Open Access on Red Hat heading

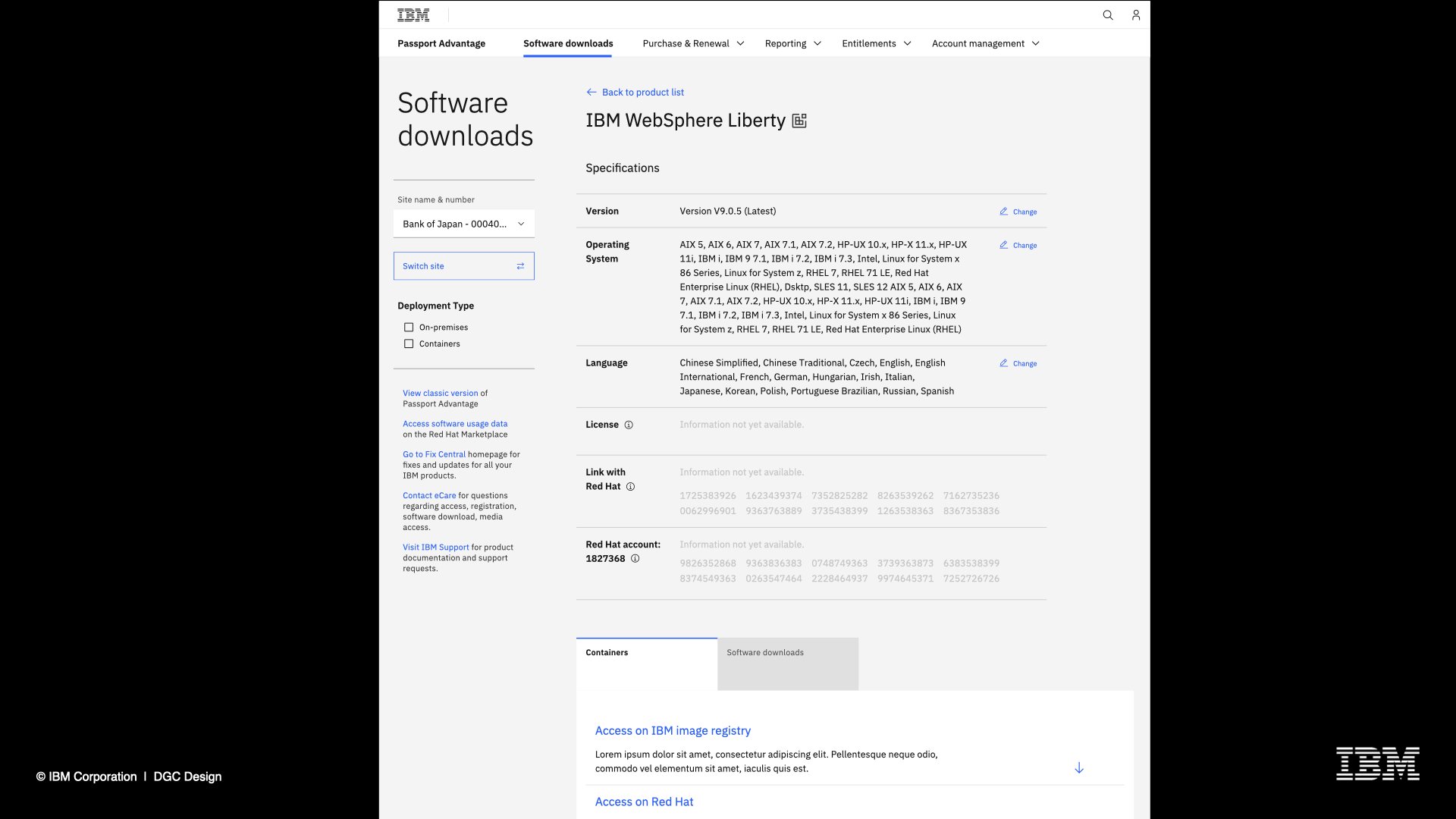tap(644, 802)
